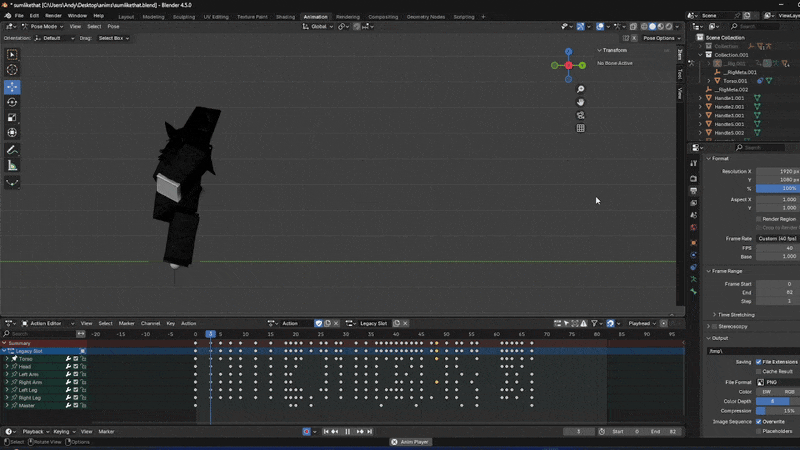
Task: Open the Keying popover in timeline
Action: tap(64, 432)
